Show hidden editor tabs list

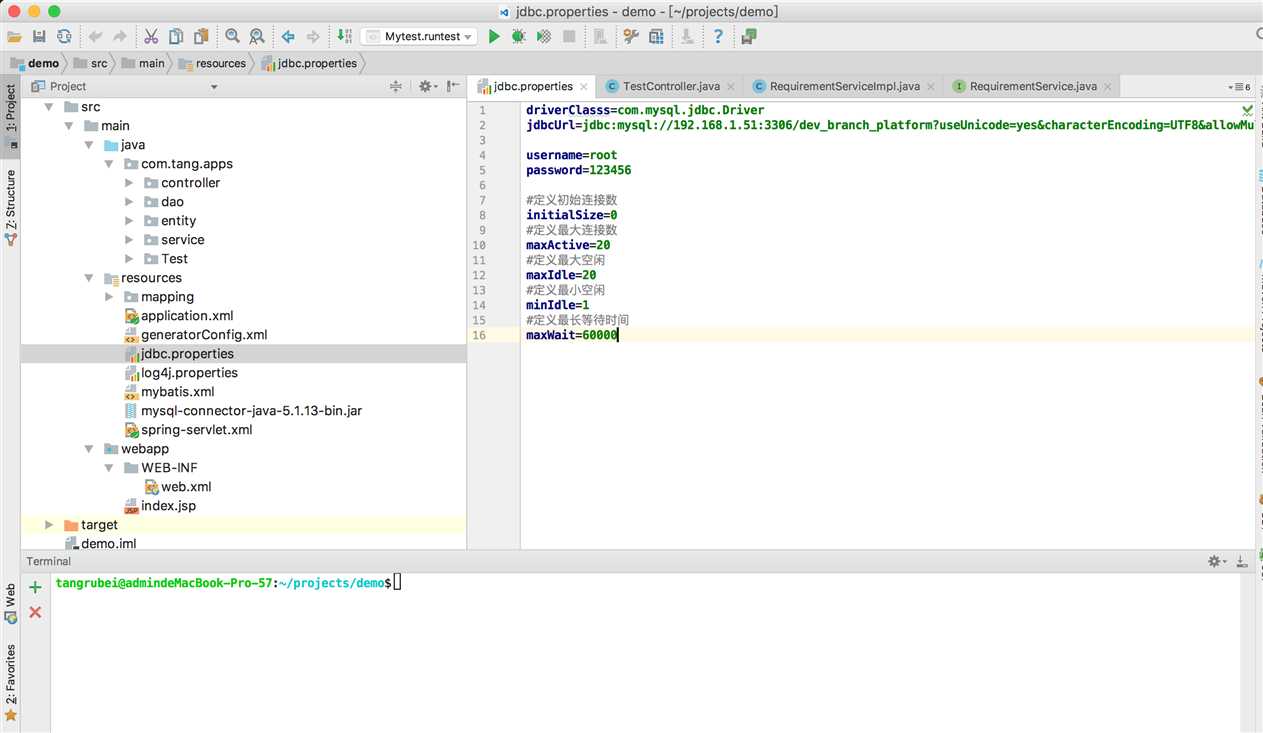[x=1240, y=87]
